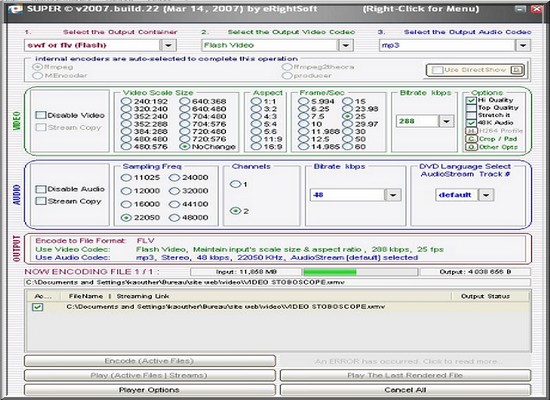Toggle 48K Audio option
Image resolution: width=550 pixels, height=400 pixels.
471,123
